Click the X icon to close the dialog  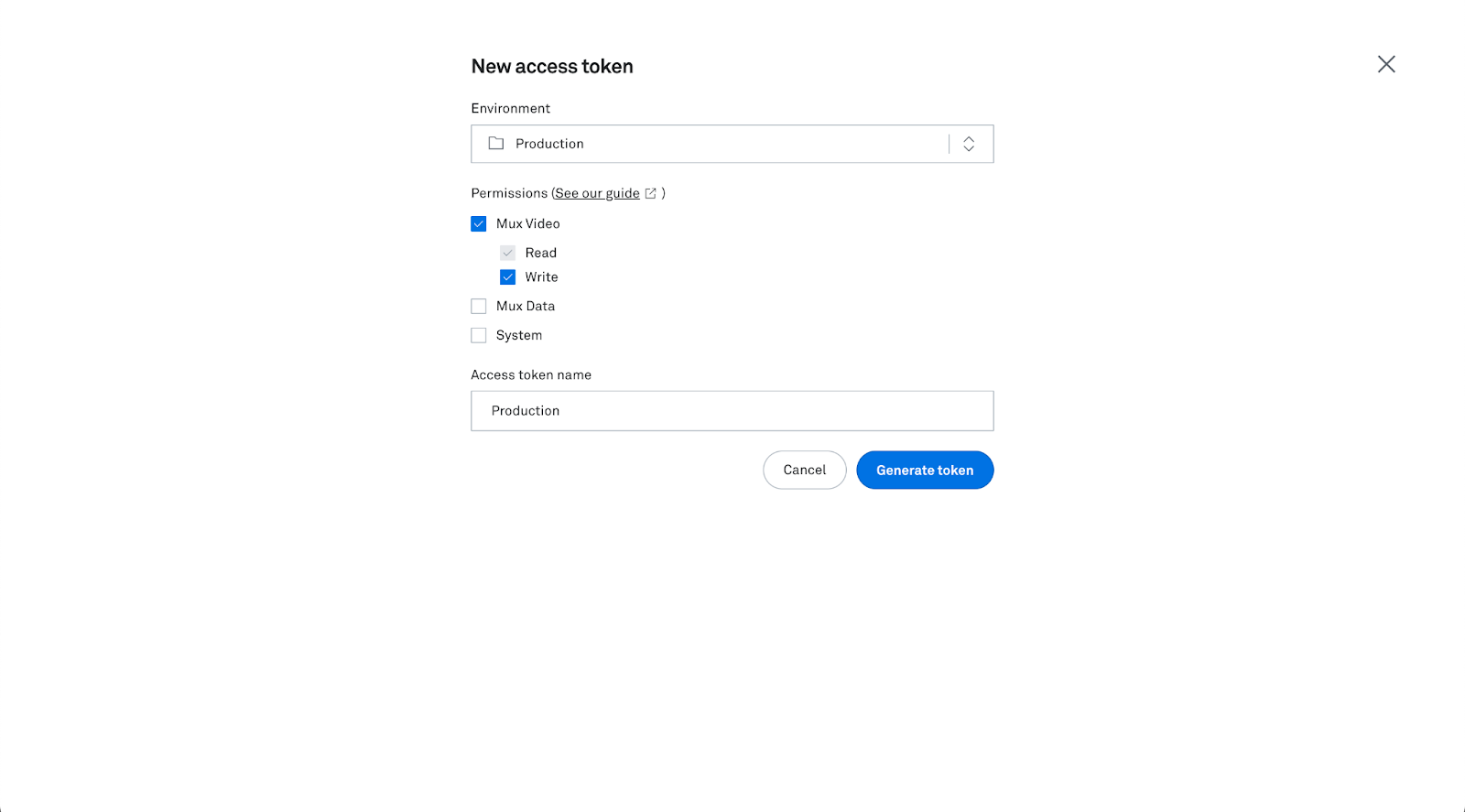click(1386, 64)
